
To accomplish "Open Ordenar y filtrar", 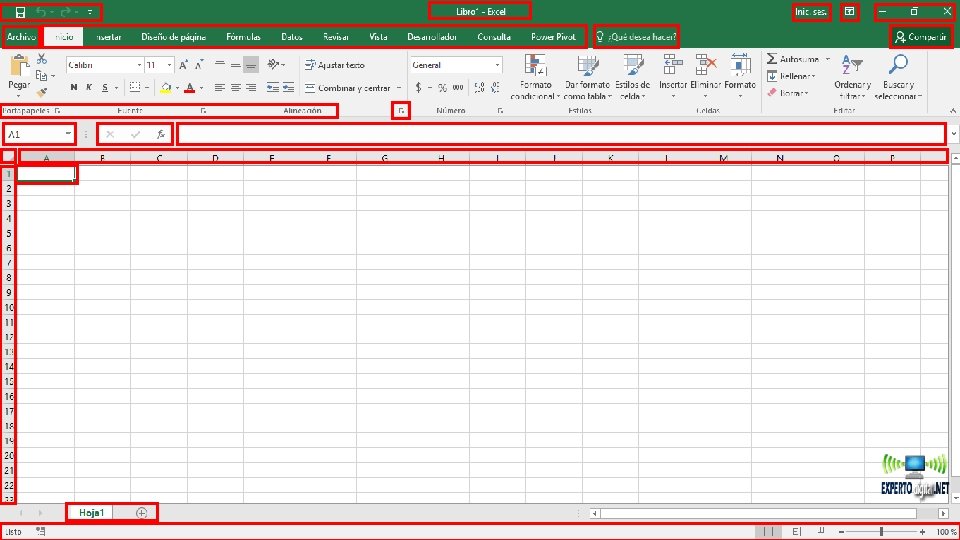I will pos(852,77).
